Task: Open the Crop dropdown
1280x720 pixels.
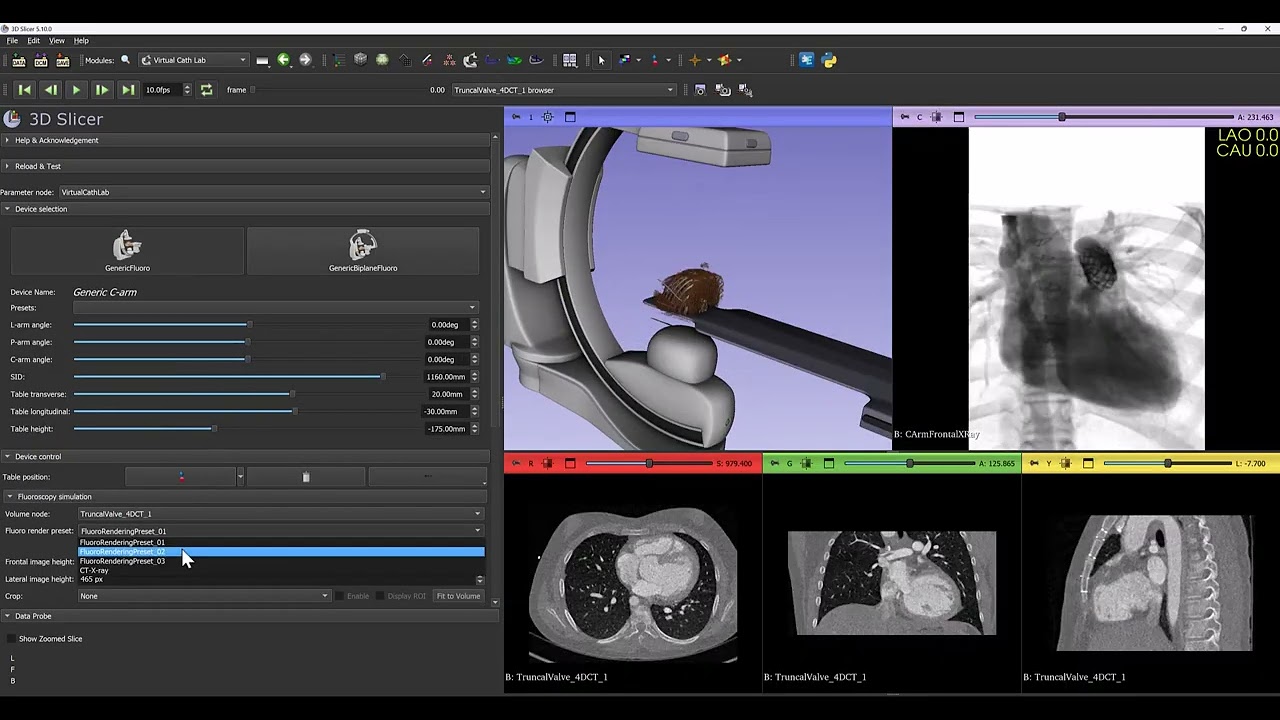Action: click(204, 596)
